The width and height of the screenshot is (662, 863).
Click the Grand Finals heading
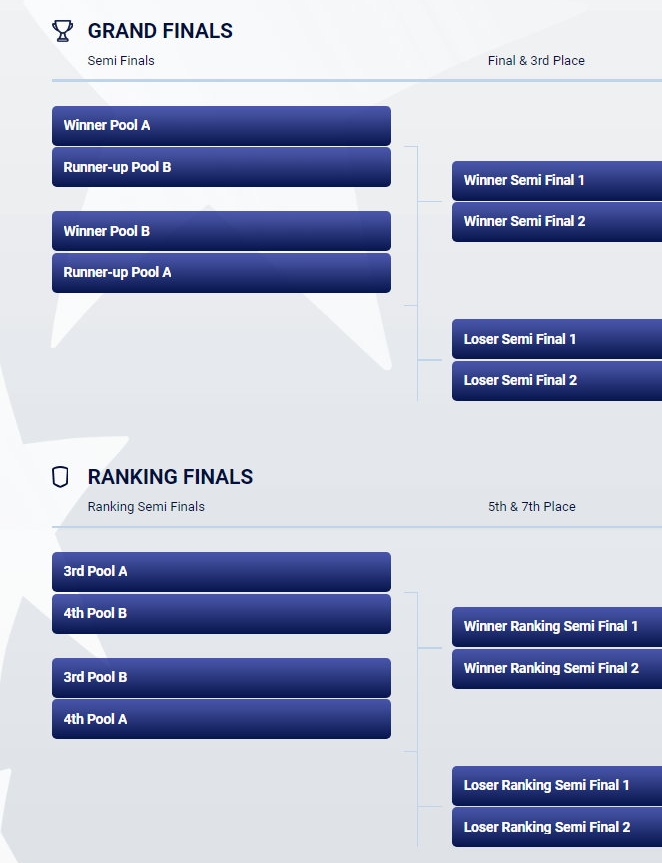pyautogui.click(x=160, y=31)
